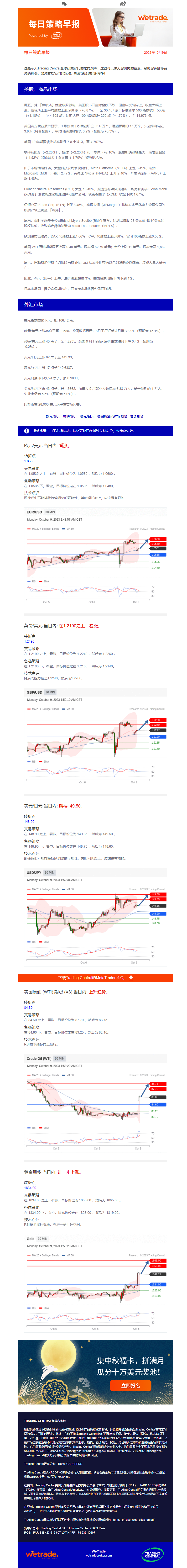The width and height of the screenshot is (187, 1568).
Task: Click the 外汇市场 section header
Action: 96,304
